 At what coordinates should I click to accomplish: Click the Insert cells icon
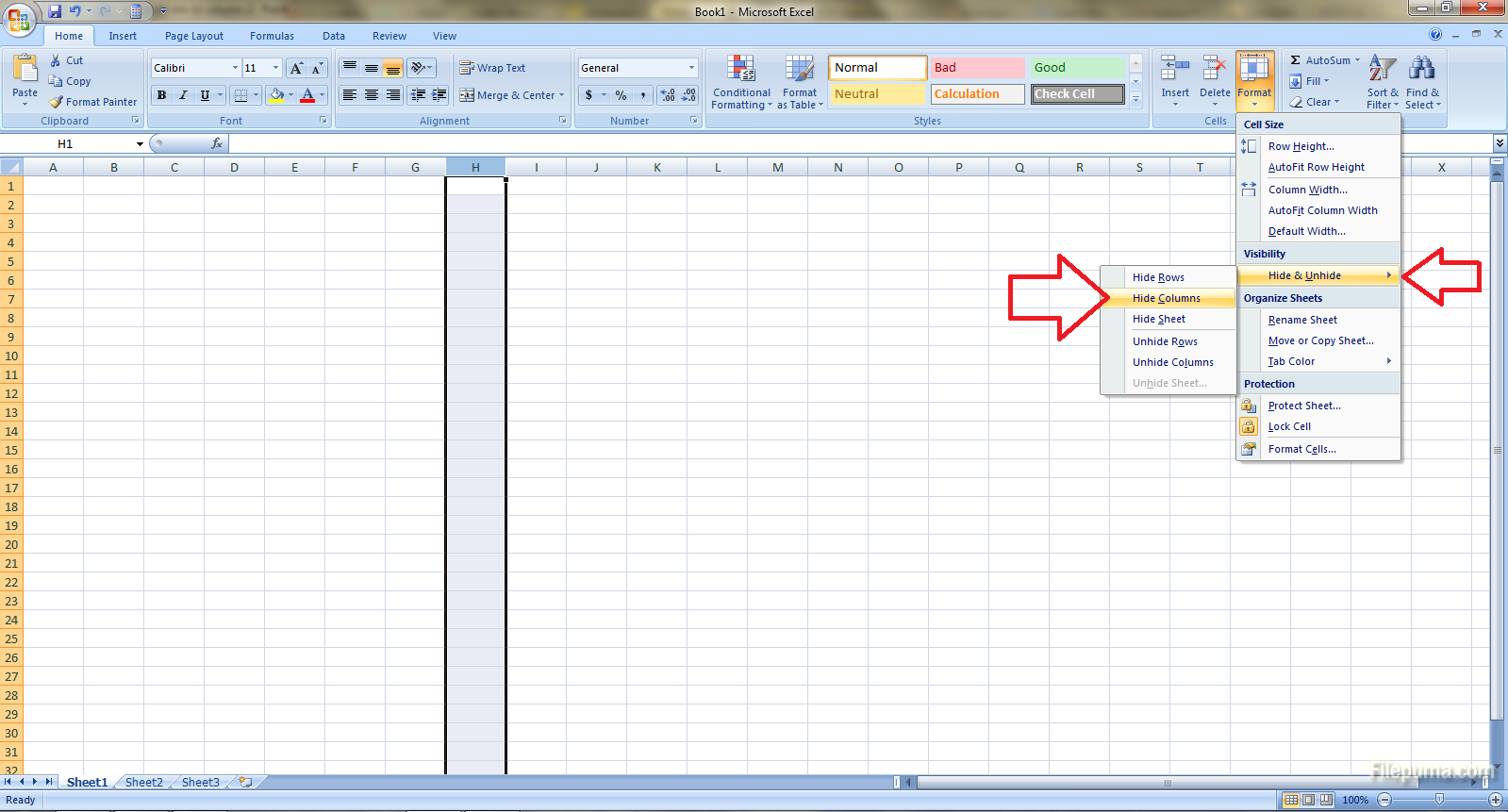point(1174,70)
